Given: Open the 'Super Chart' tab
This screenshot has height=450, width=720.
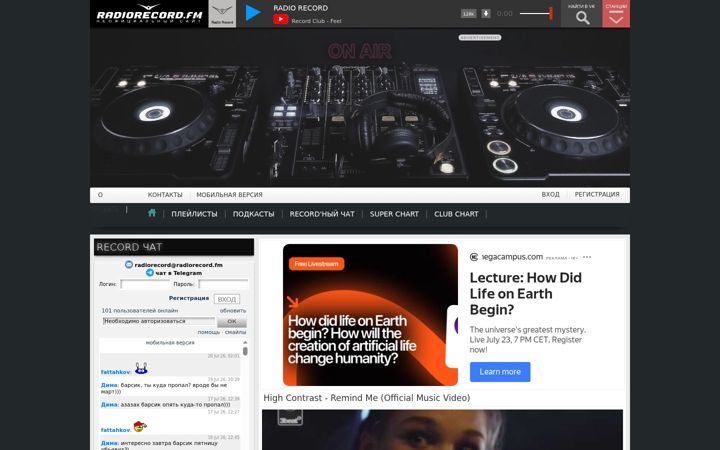Looking at the screenshot, I should pos(394,214).
